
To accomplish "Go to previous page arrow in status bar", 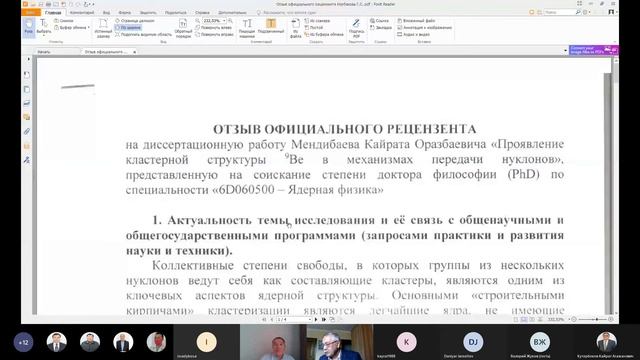I will click(272, 320).
